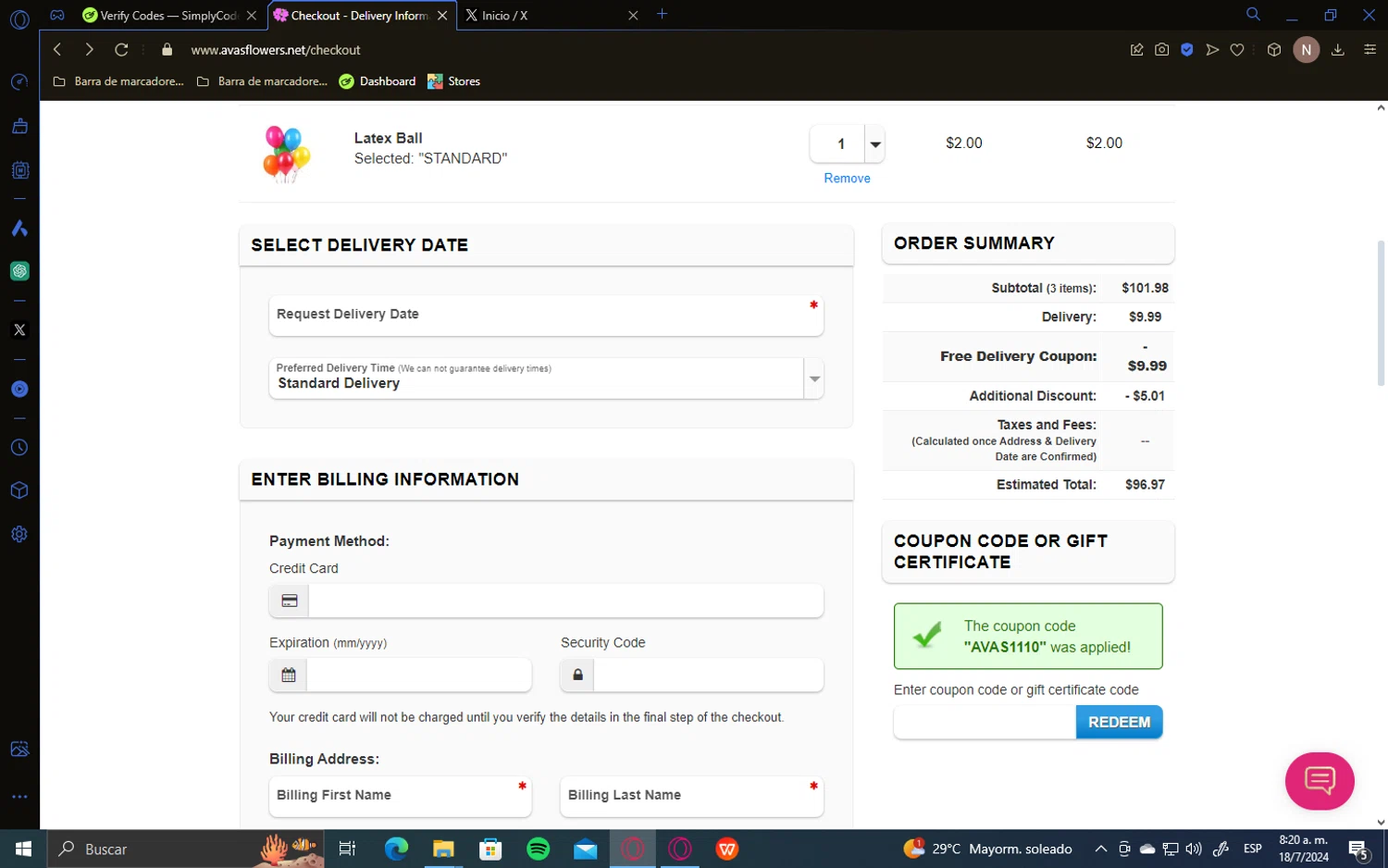Open File Explorer from the taskbar
This screenshot has width=1388, height=868.
click(x=443, y=849)
